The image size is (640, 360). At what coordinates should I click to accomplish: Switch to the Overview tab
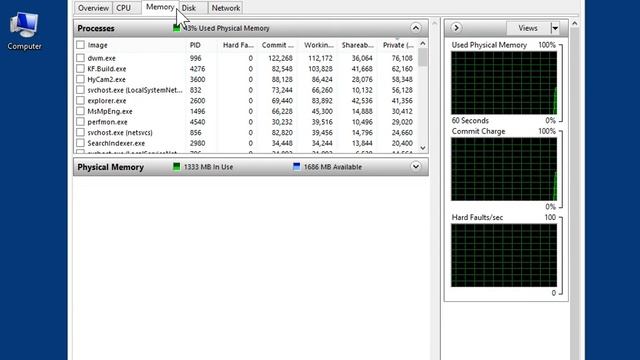pyautogui.click(x=93, y=8)
